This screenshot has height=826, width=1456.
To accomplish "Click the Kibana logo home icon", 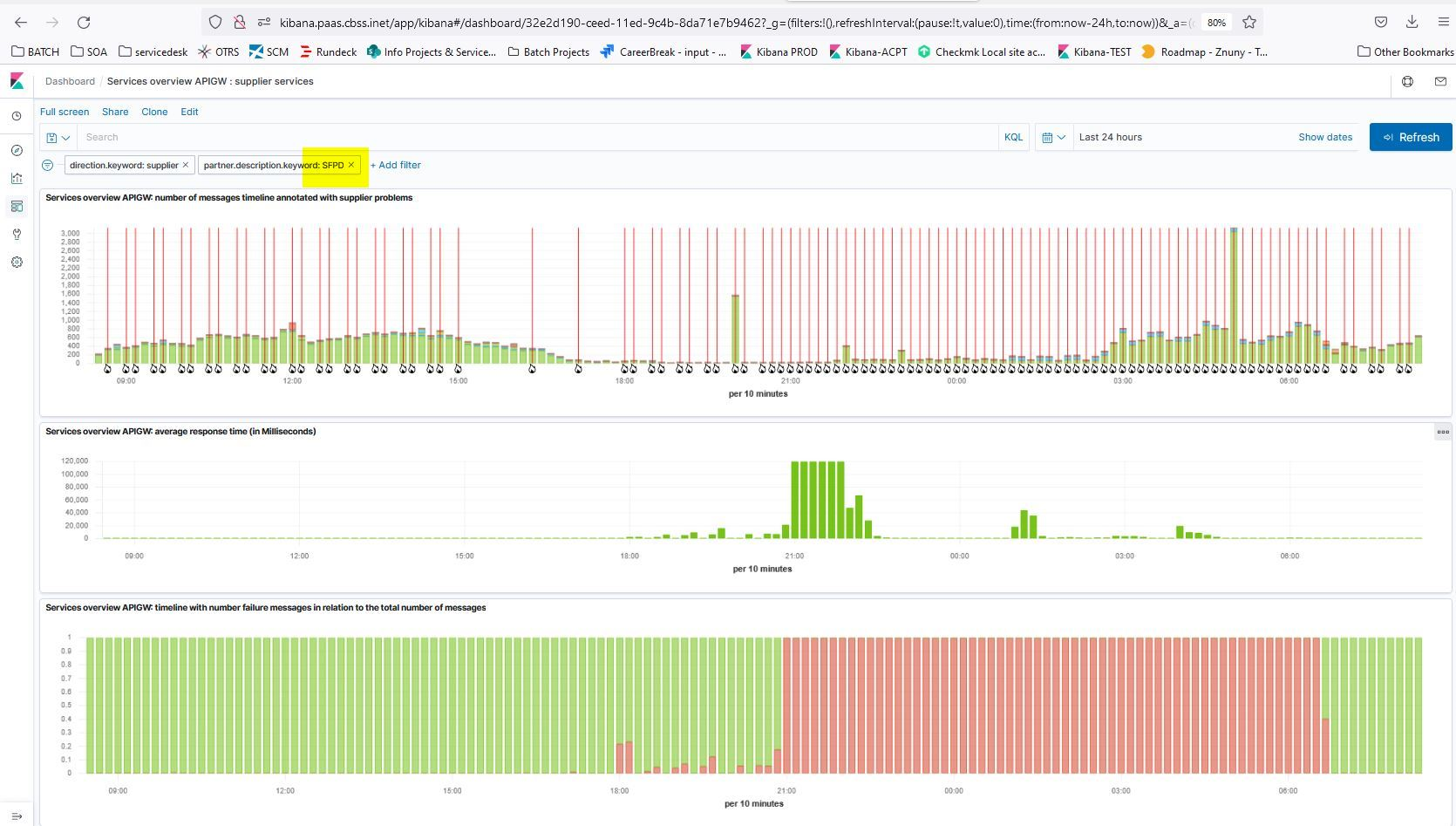I will [17, 81].
